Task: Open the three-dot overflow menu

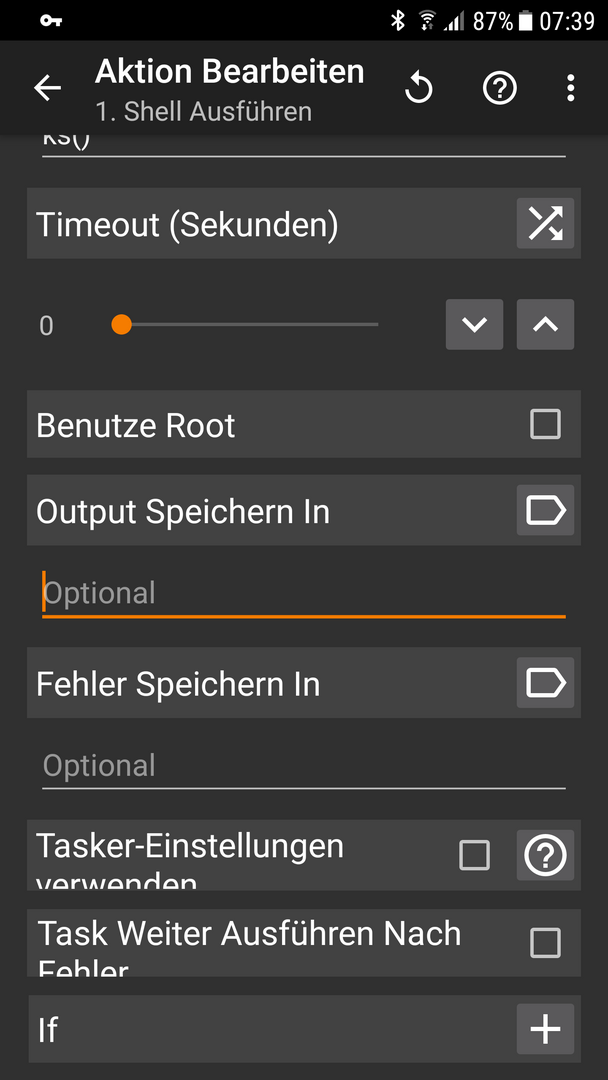Action: point(570,88)
